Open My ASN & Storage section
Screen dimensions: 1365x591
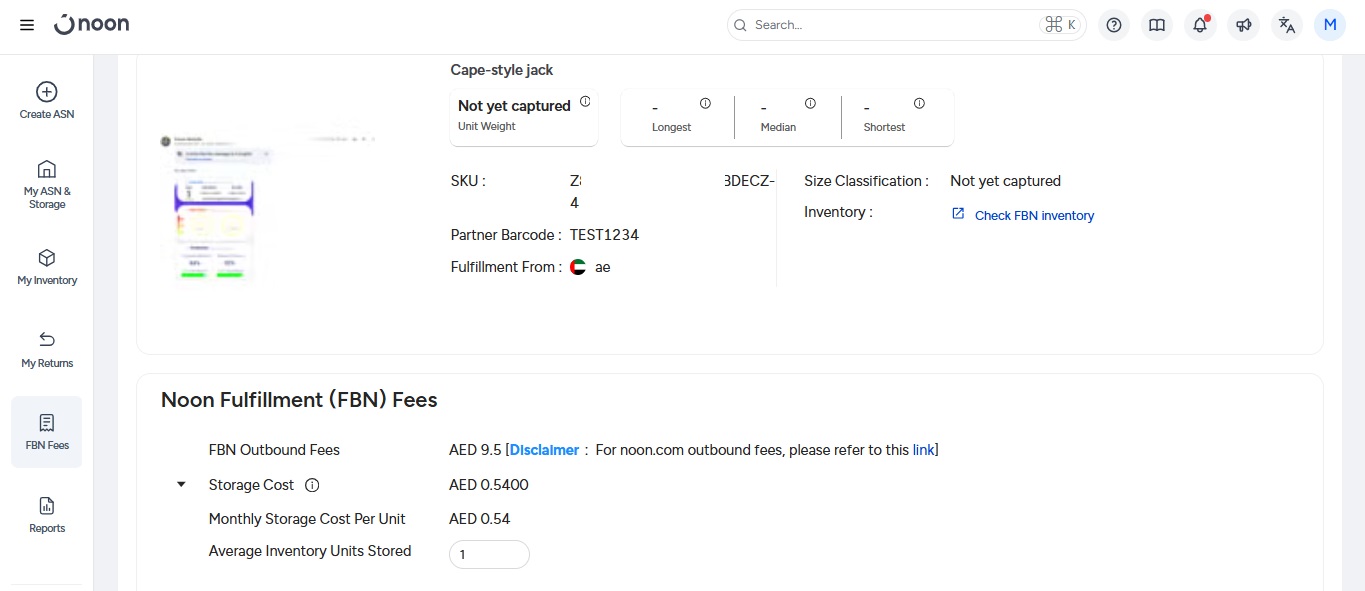click(47, 184)
